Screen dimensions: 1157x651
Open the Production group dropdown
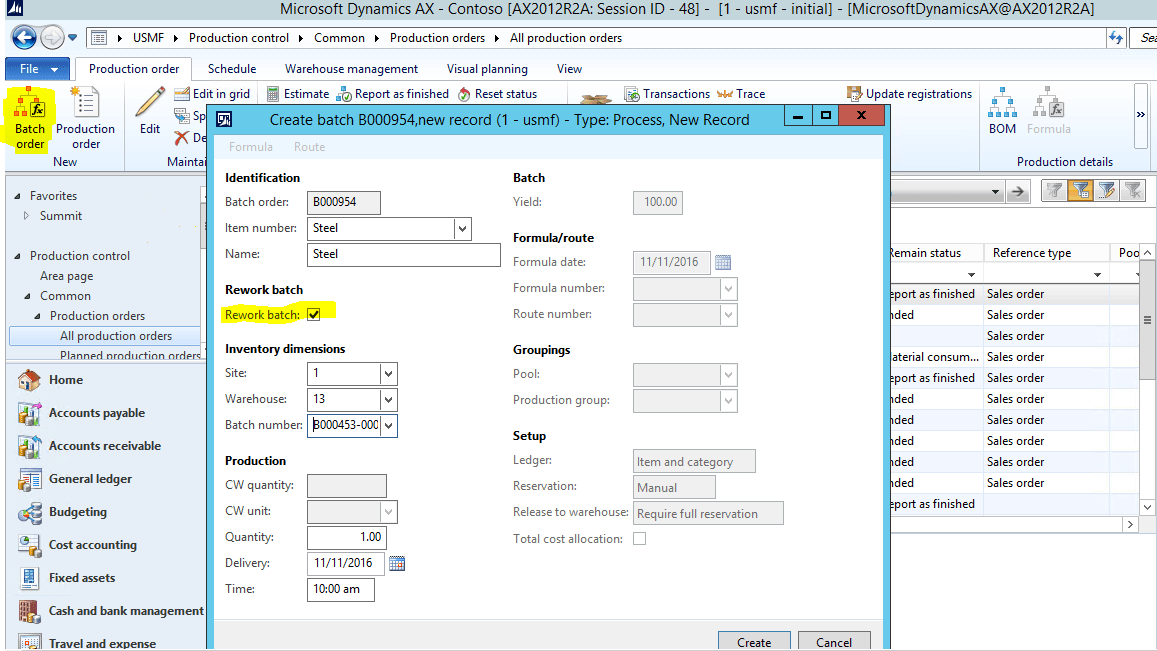point(728,400)
